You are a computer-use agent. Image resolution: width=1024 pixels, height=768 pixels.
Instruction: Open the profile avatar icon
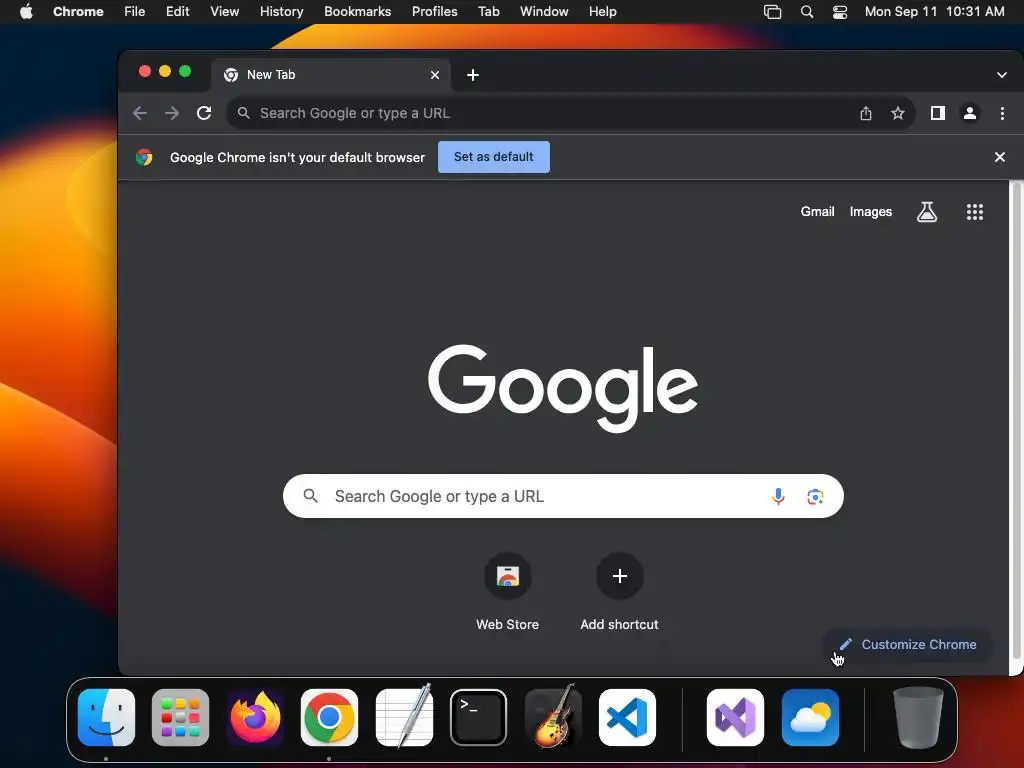click(970, 113)
